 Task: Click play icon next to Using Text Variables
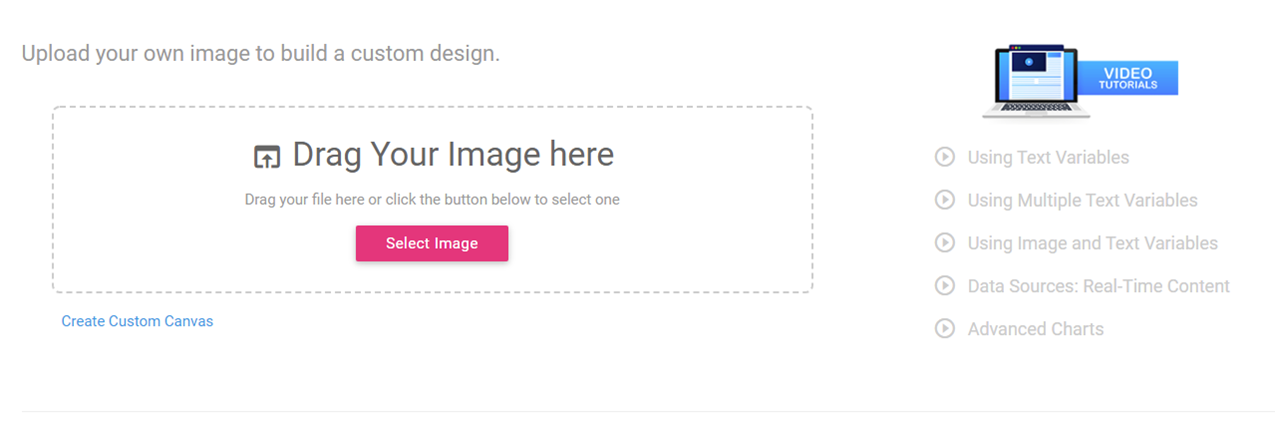(x=944, y=157)
